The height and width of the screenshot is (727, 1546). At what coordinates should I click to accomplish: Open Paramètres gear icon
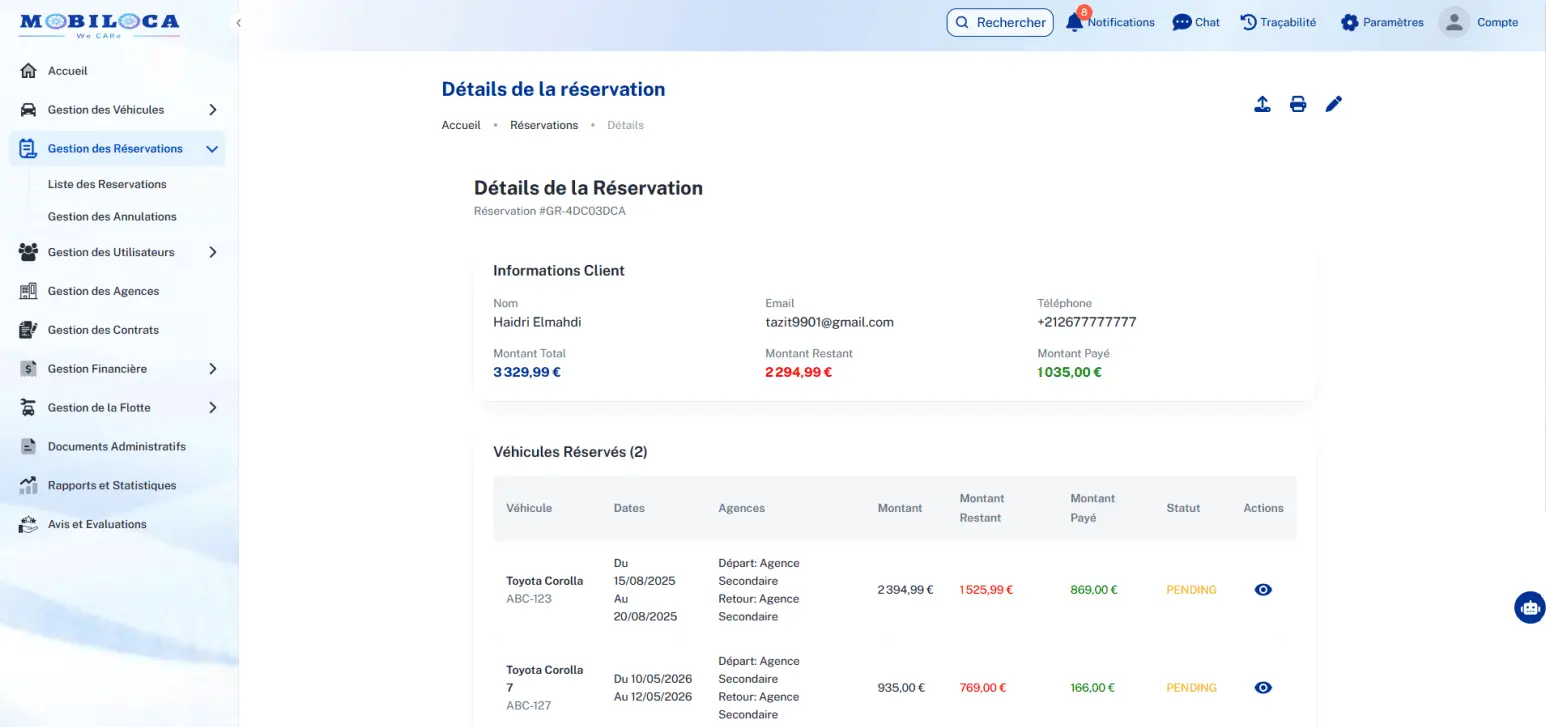coord(1349,22)
